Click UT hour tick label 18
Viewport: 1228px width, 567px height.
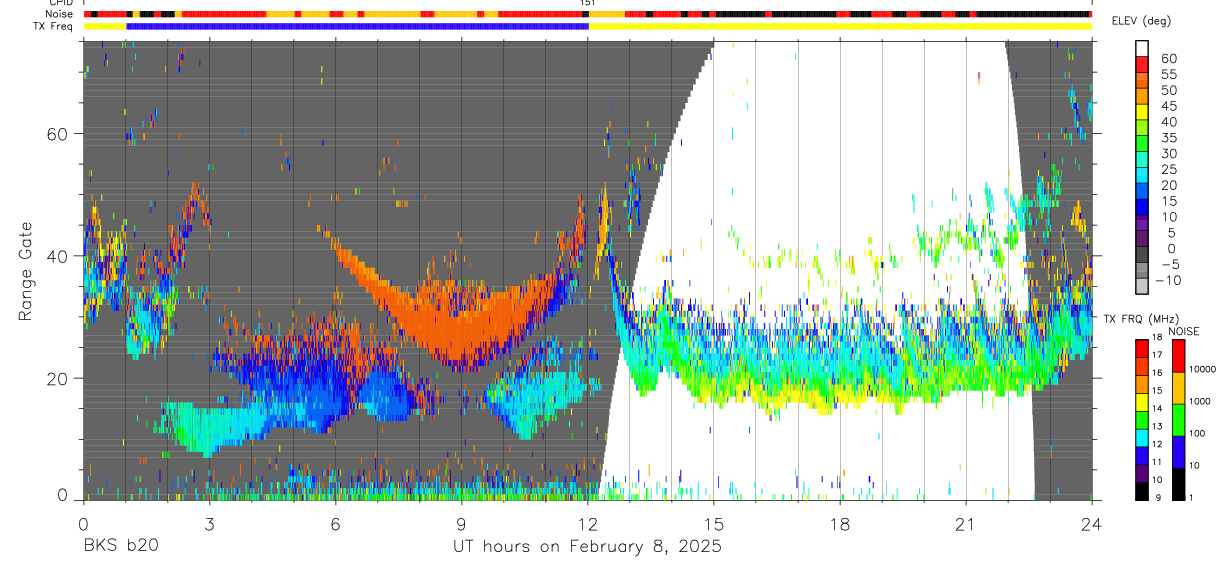839,522
